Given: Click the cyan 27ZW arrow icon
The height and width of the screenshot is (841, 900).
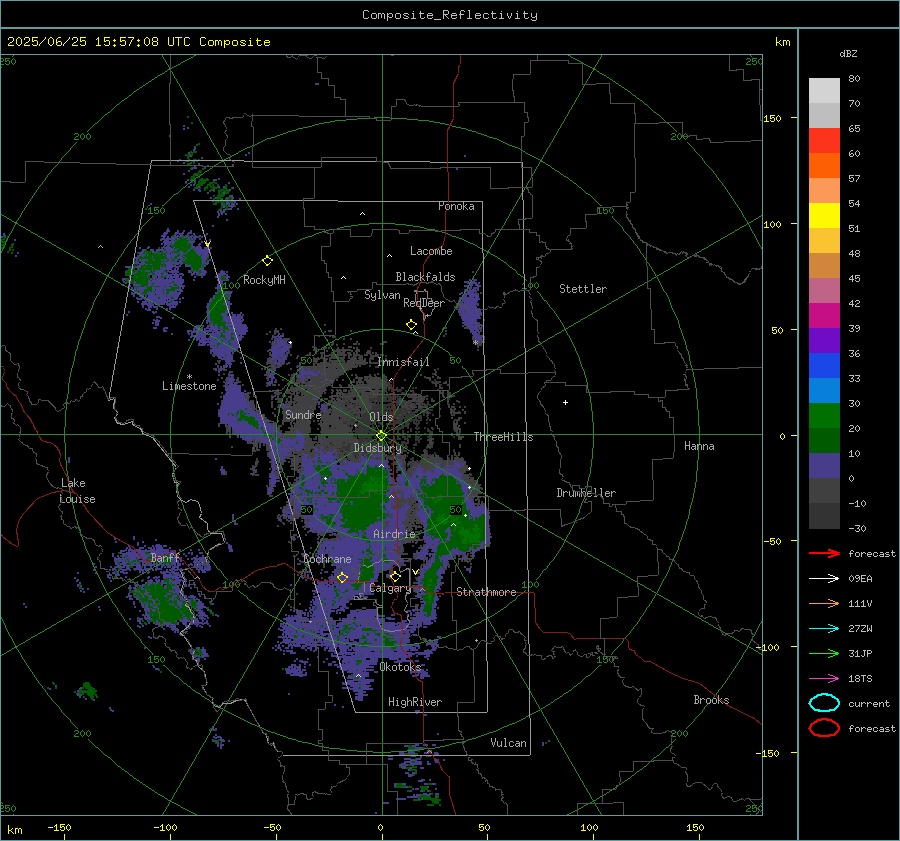Looking at the screenshot, I should tap(824, 629).
